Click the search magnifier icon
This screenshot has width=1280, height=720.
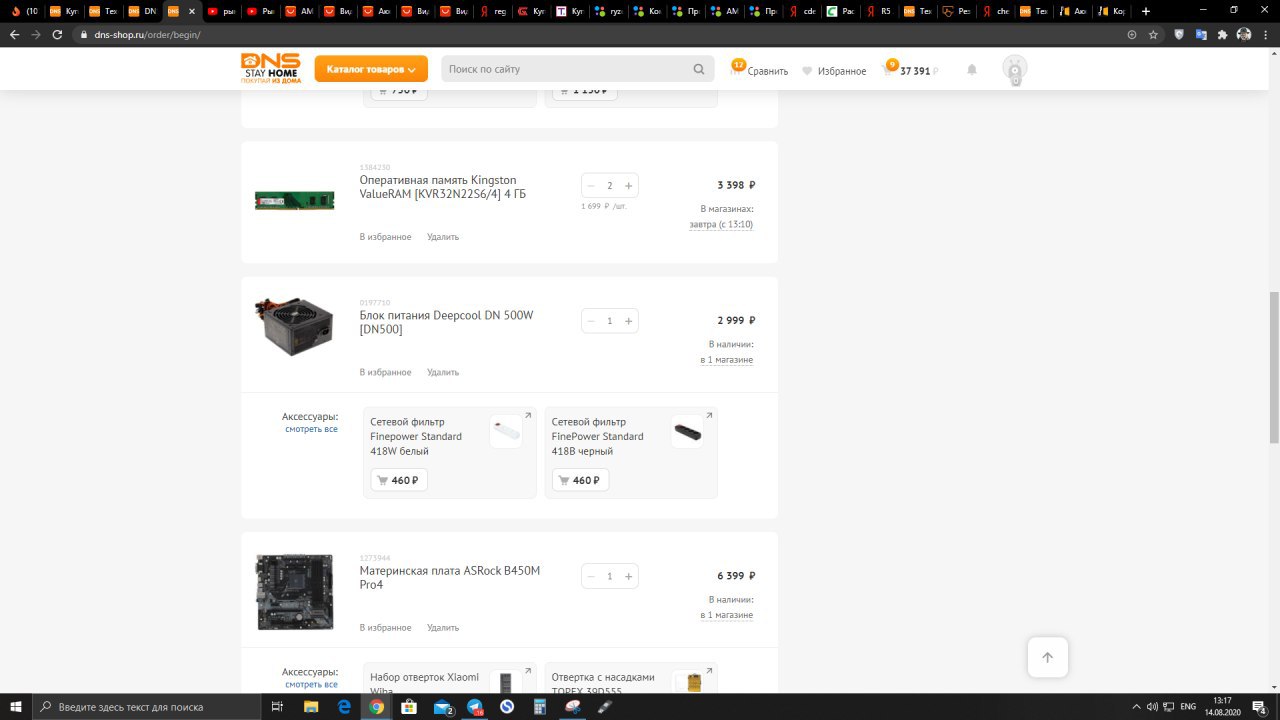click(x=699, y=69)
